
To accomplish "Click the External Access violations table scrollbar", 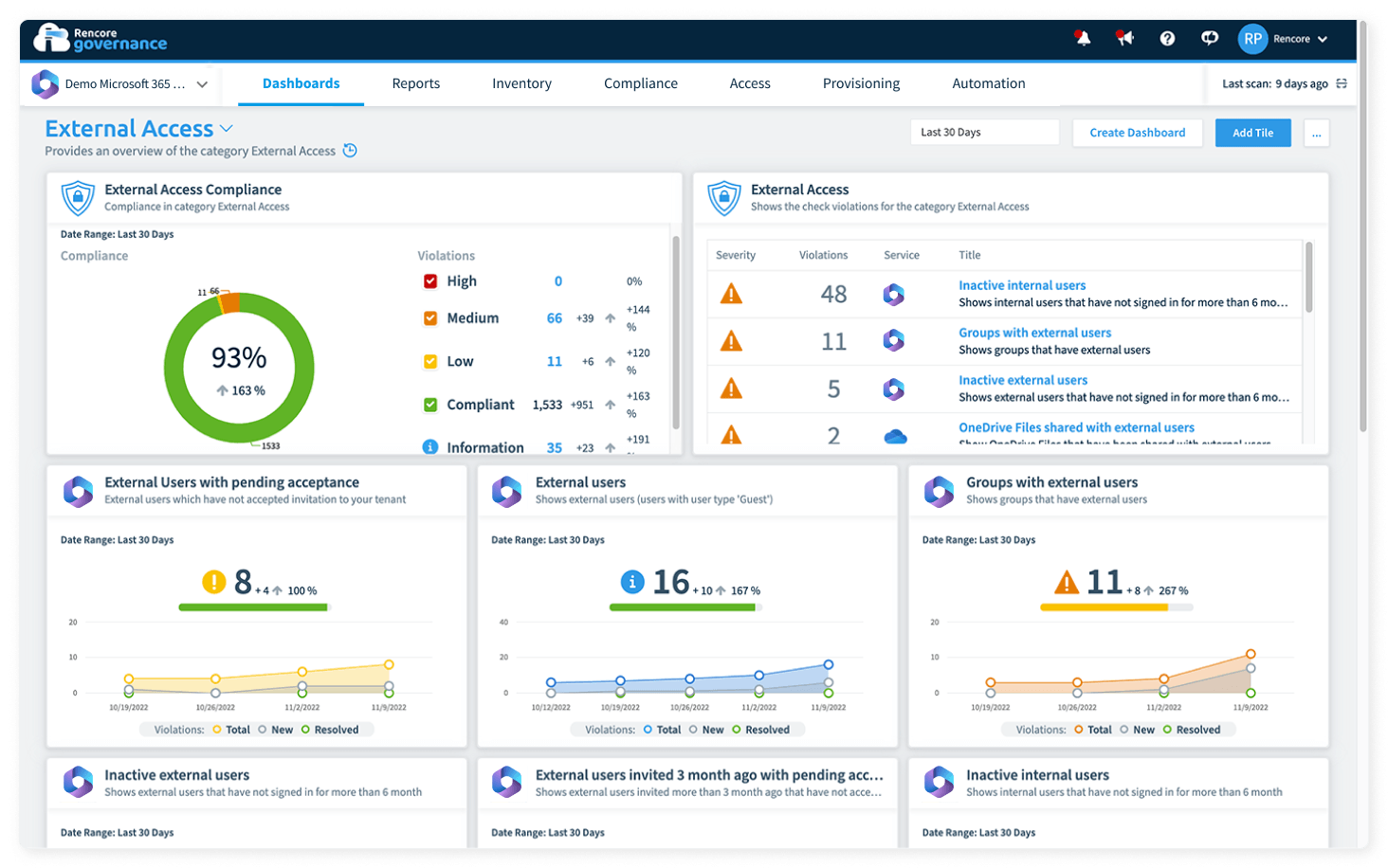I will (x=1309, y=279).
